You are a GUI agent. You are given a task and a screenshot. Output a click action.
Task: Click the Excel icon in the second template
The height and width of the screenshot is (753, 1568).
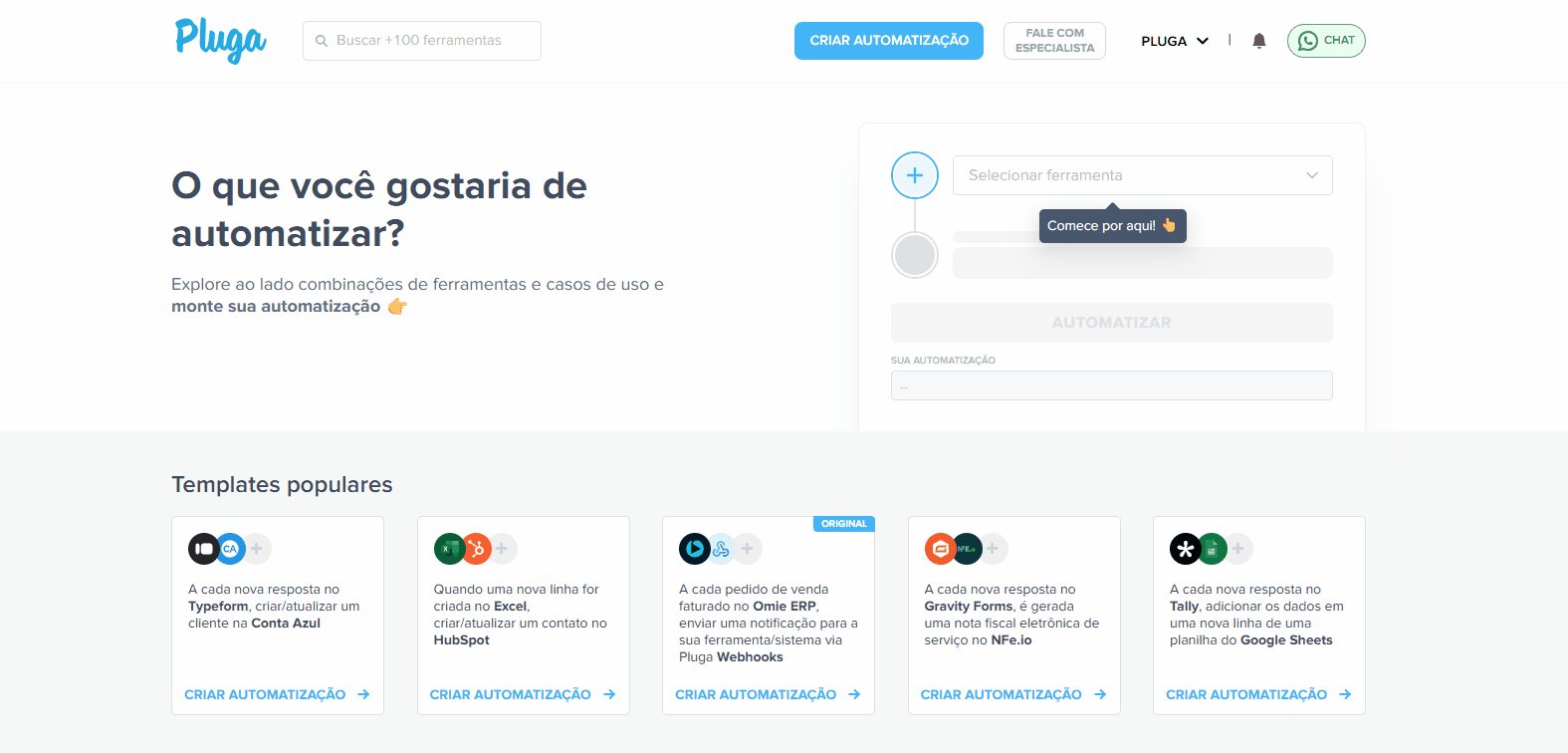pos(449,549)
